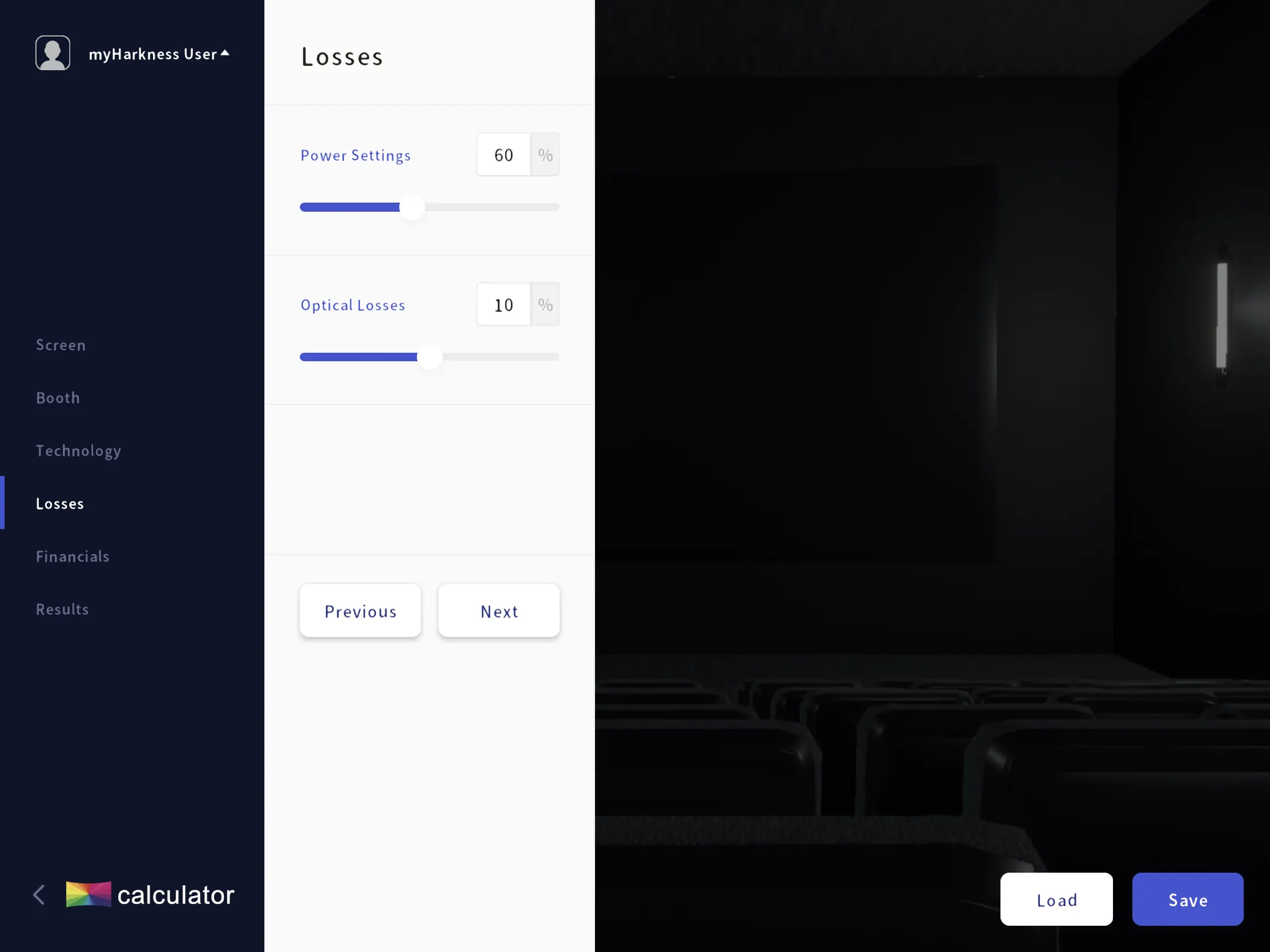Click the myHarkness User profile icon
This screenshot has height=952, width=1270.
coord(52,52)
